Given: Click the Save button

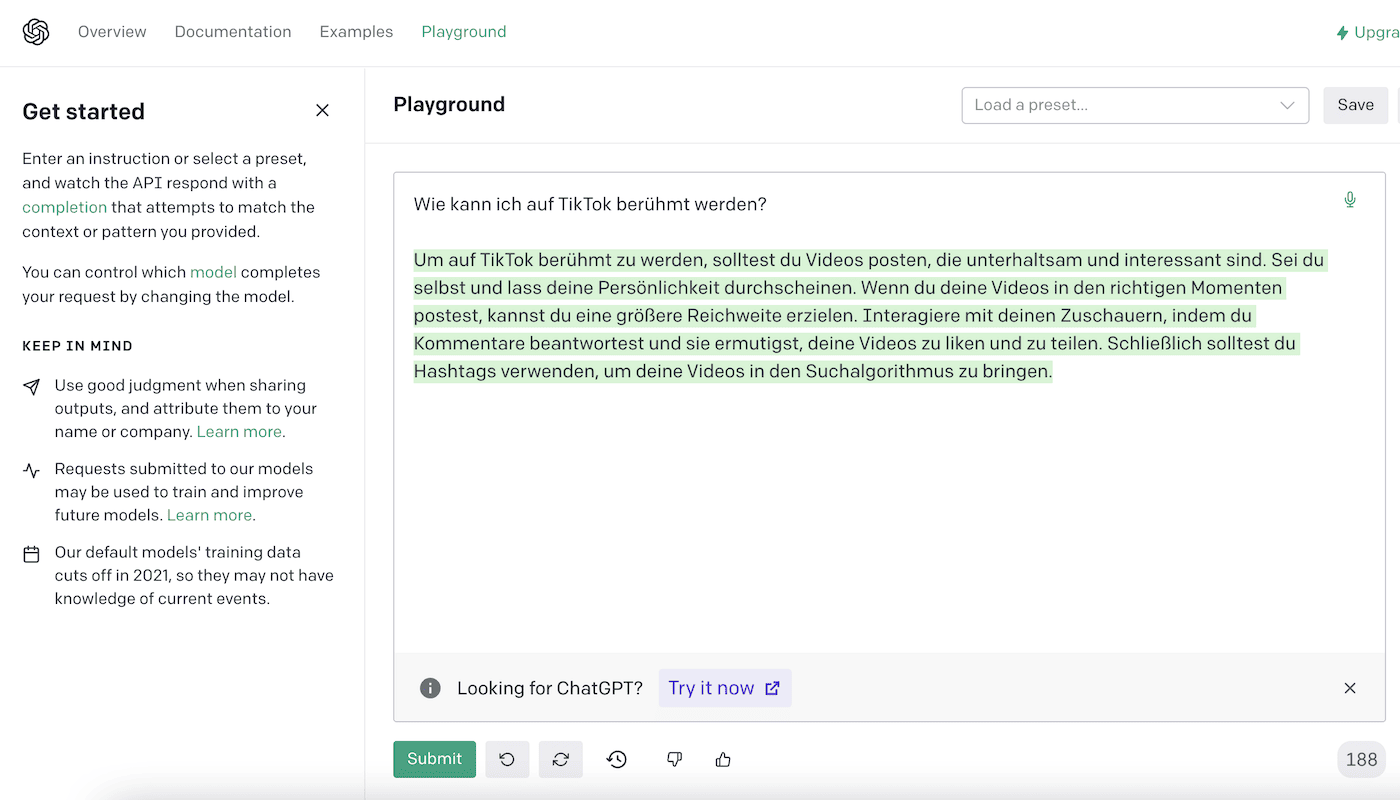Looking at the screenshot, I should coord(1355,105).
